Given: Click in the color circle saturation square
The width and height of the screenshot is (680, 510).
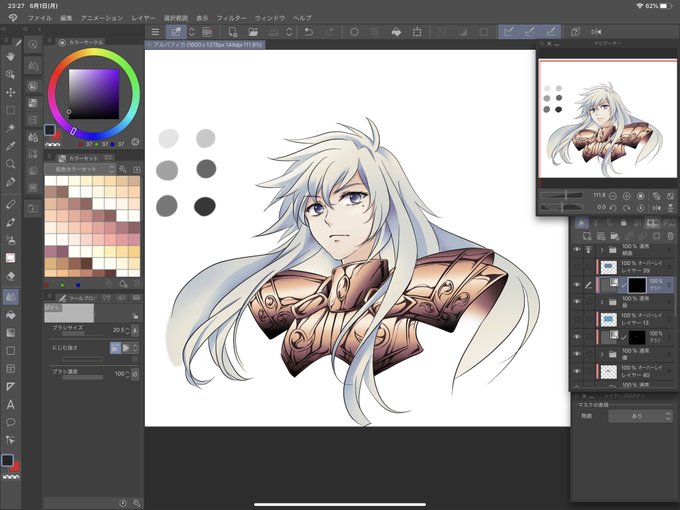Looking at the screenshot, I should click(x=94, y=94).
